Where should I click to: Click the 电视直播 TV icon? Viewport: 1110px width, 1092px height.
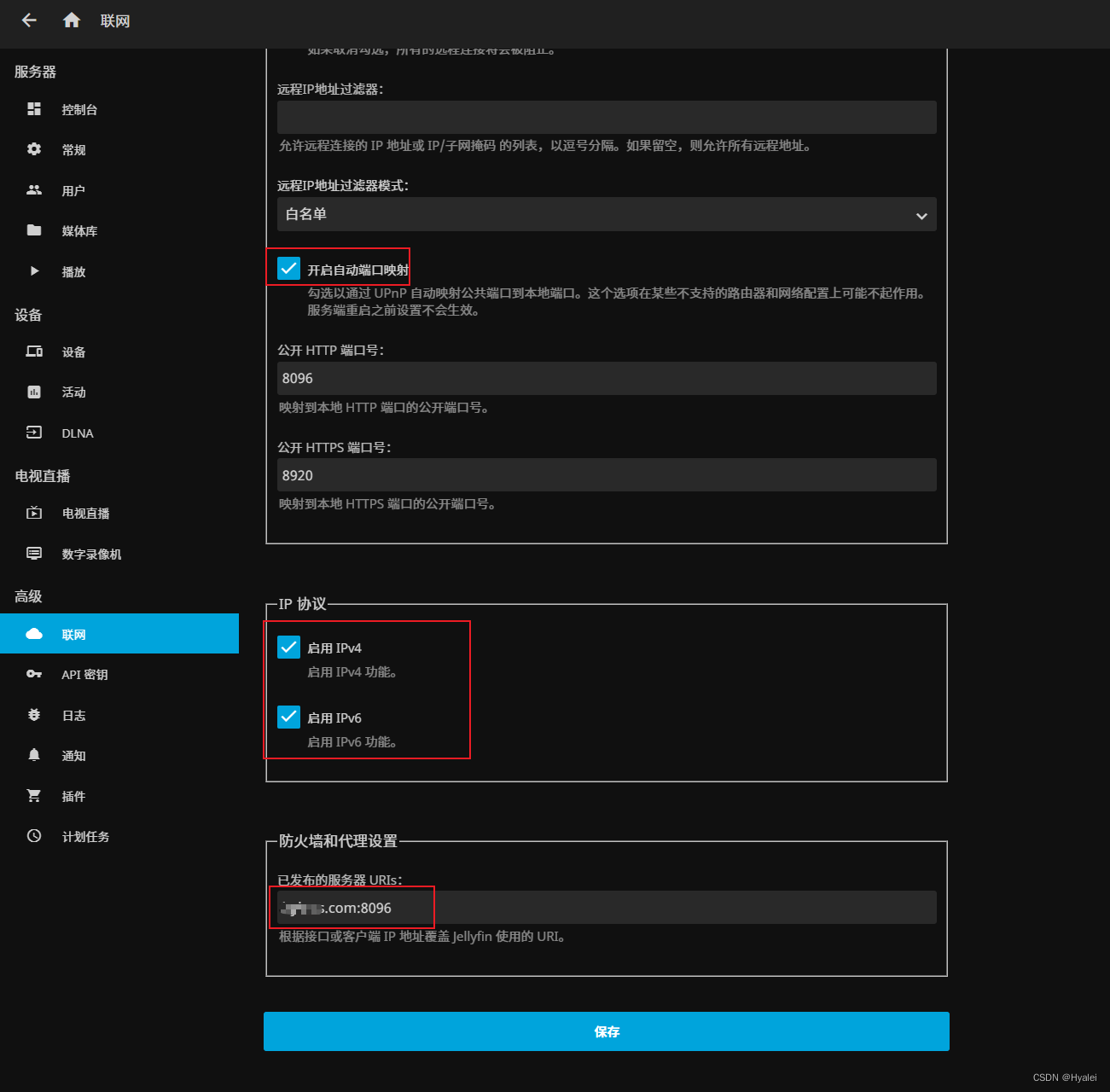point(34,513)
